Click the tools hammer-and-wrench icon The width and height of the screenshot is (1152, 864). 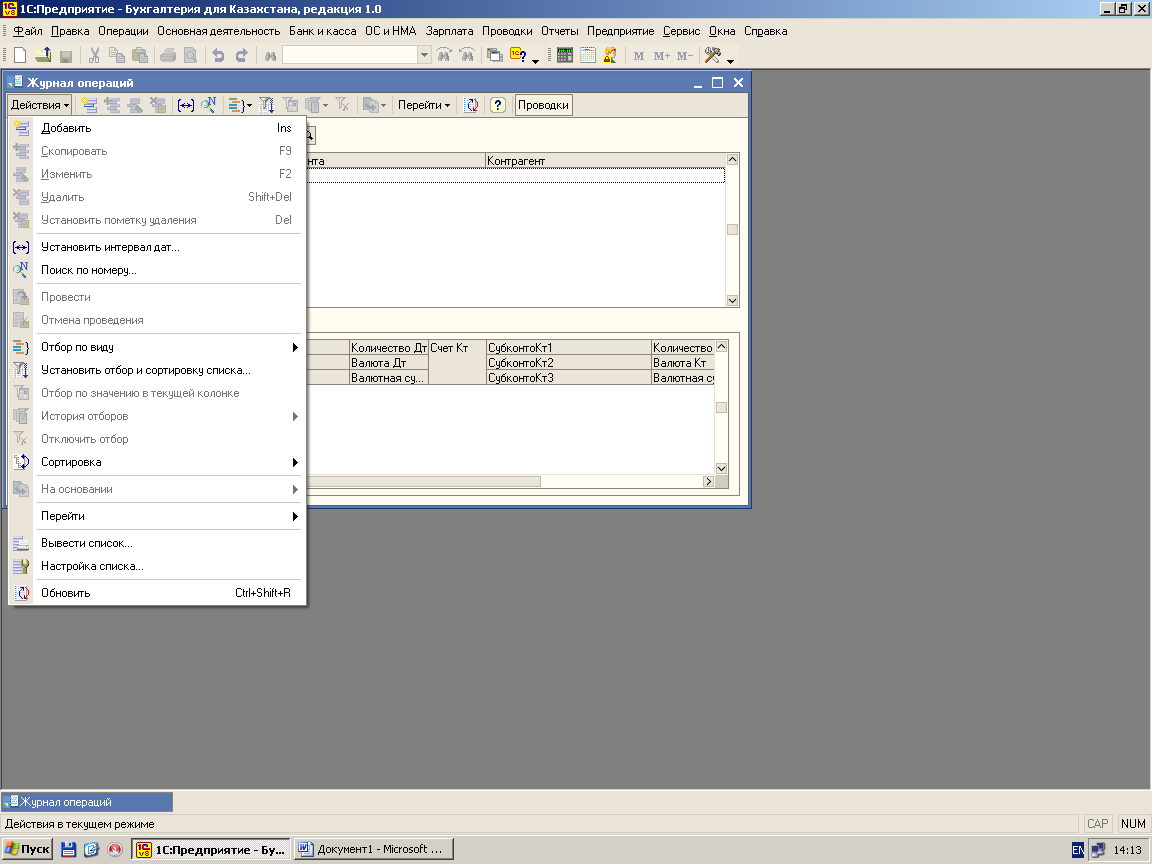click(713, 55)
